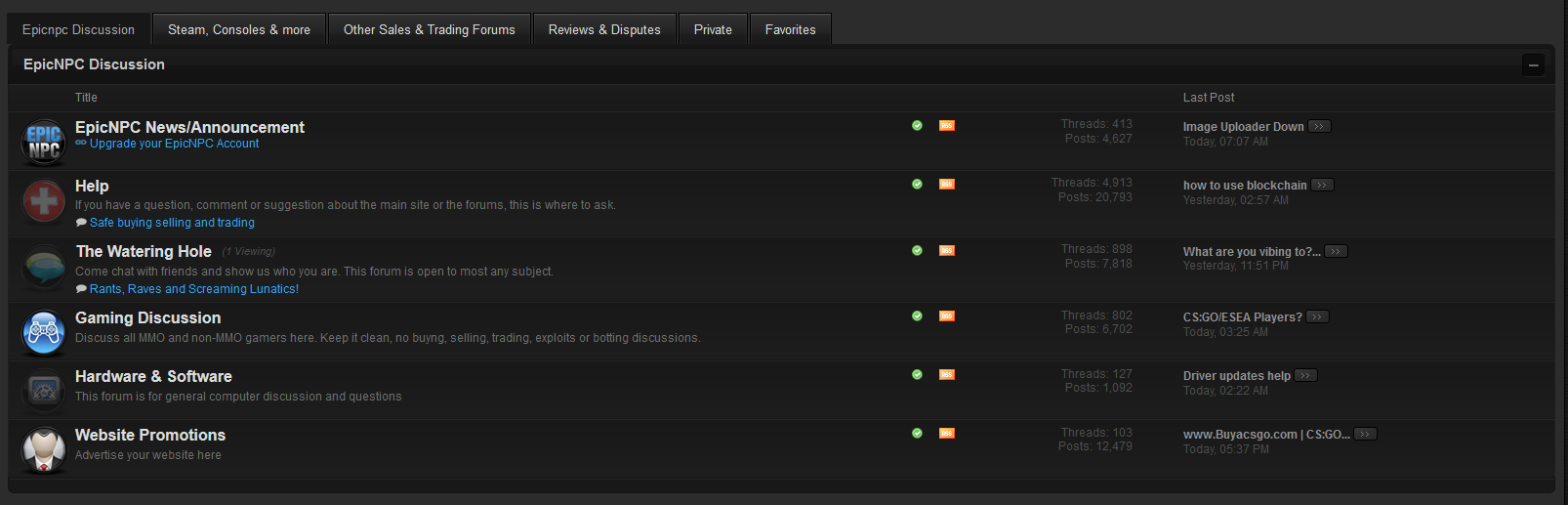Viewport: 1568px width, 505px height.
Task: Open the Reviews & Disputes tab
Action: pos(604,29)
